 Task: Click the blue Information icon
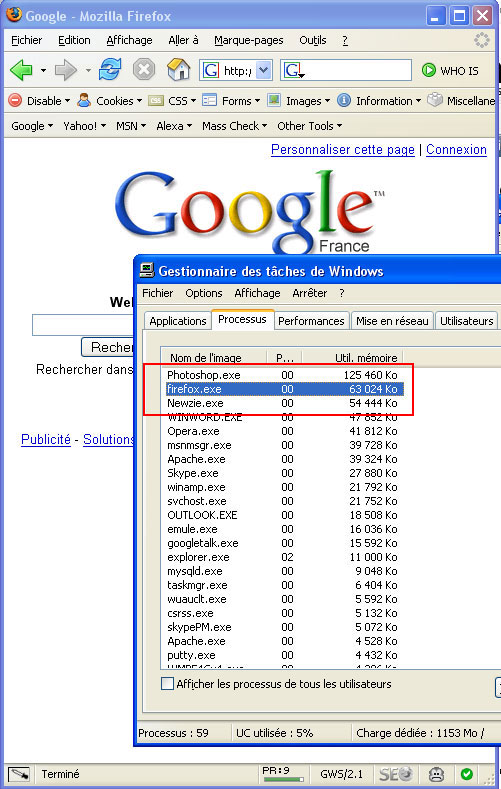(x=344, y=100)
